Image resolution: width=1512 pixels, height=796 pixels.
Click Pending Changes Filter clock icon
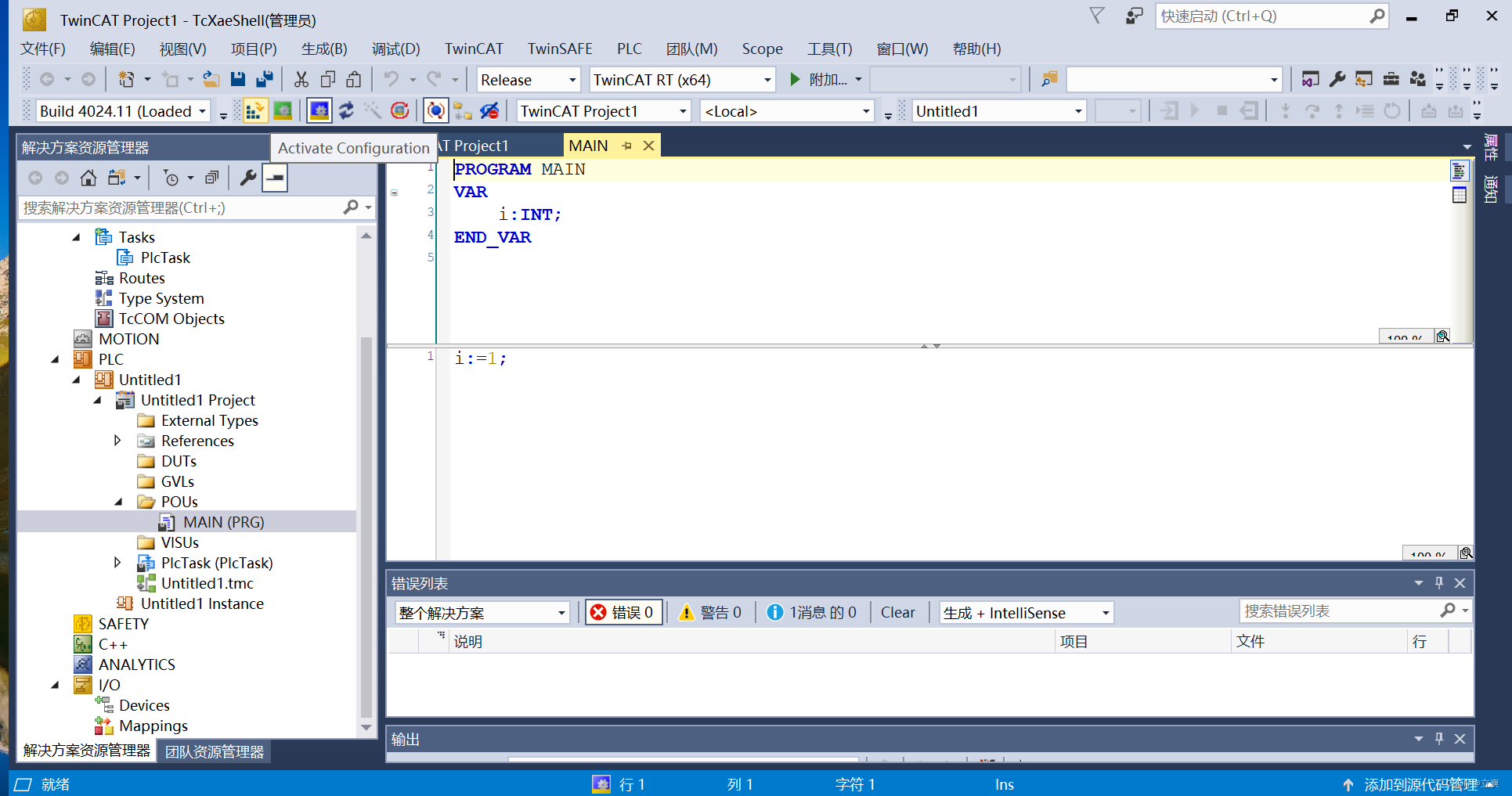pos(171,178)
